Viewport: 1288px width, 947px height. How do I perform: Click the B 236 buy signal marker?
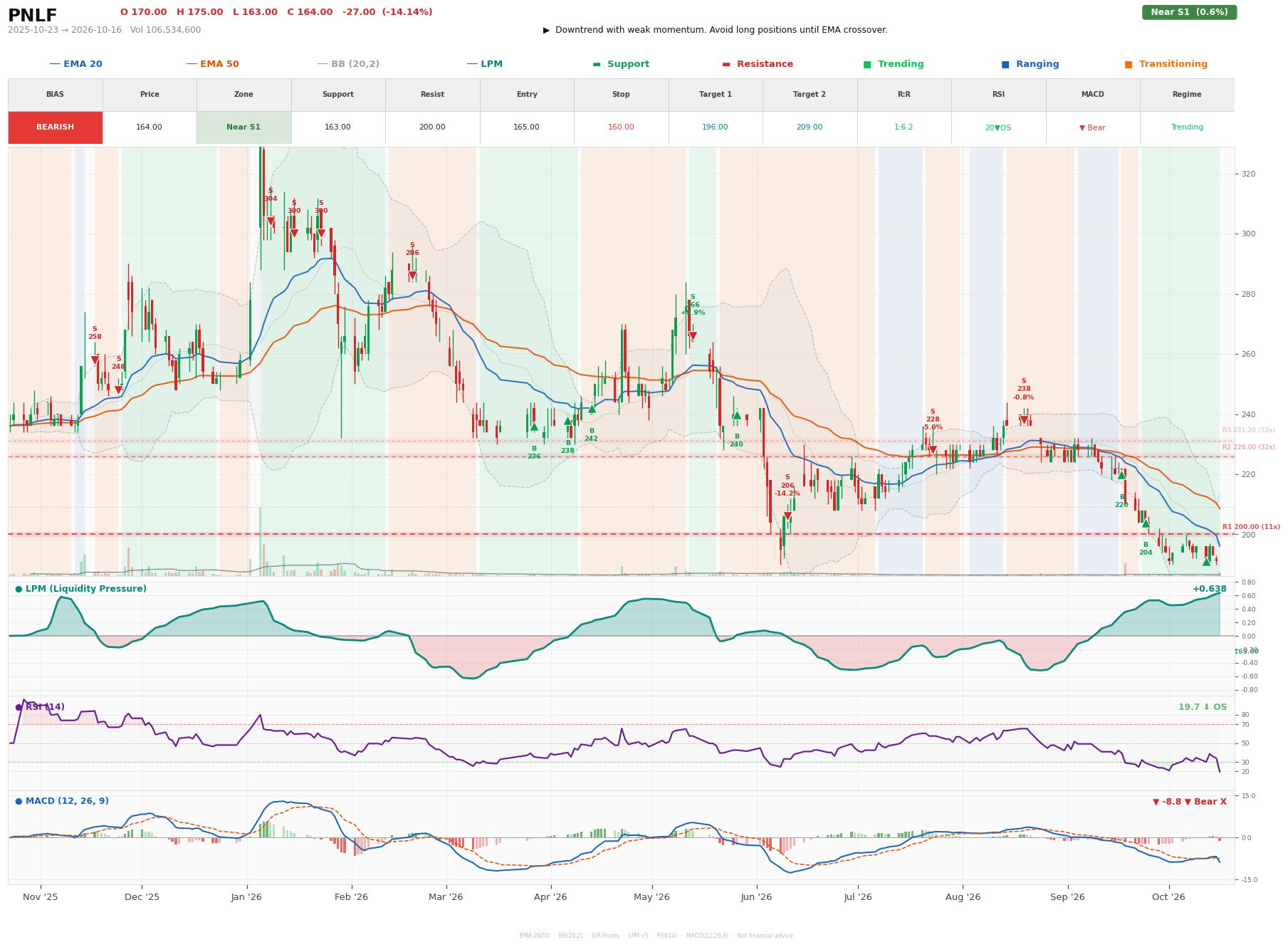(534, 427)
